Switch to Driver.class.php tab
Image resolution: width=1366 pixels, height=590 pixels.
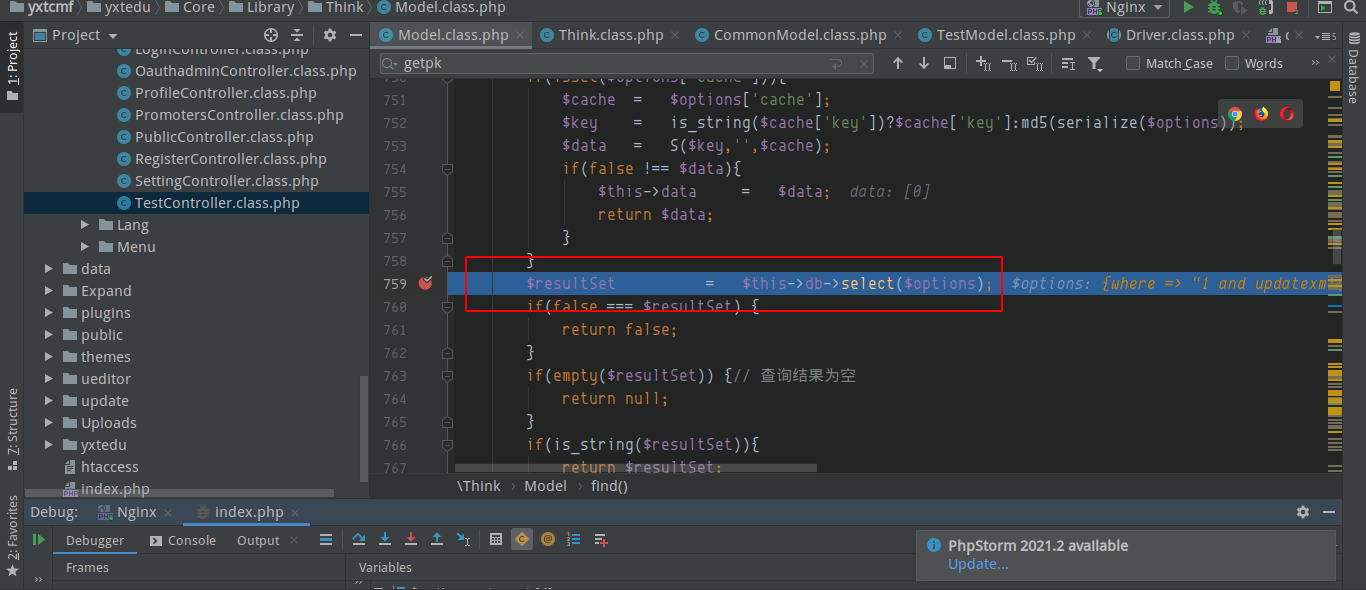coord(1179,35)
